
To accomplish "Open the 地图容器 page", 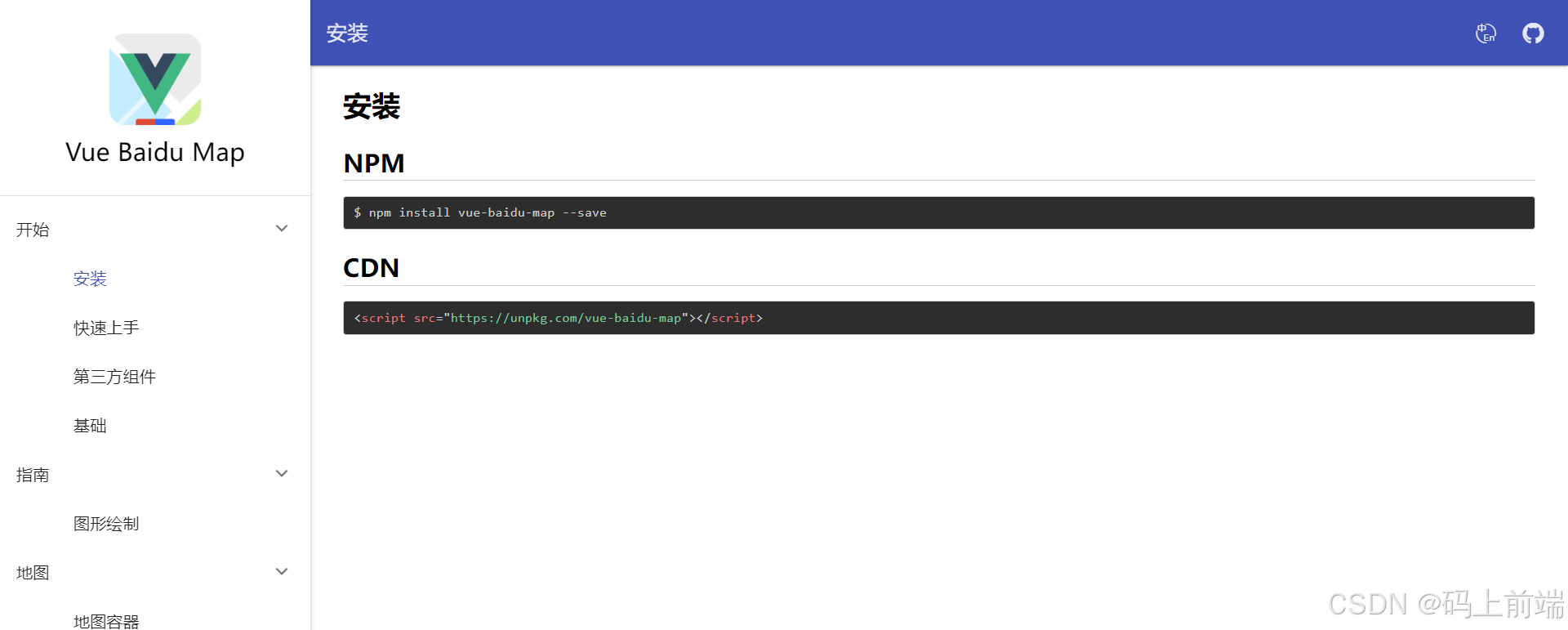I will [106, 621].
